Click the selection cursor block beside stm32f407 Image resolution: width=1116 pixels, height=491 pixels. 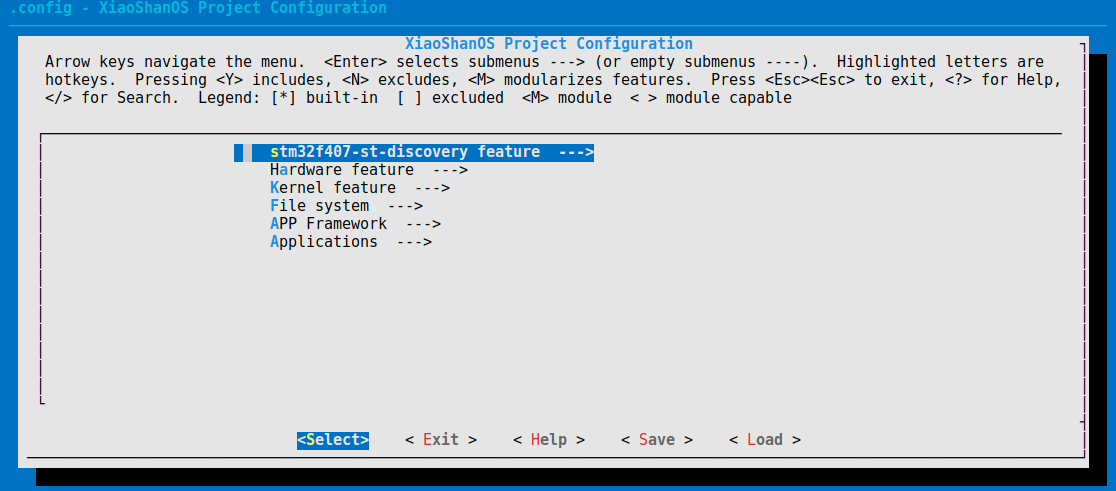tap(239, 152)
